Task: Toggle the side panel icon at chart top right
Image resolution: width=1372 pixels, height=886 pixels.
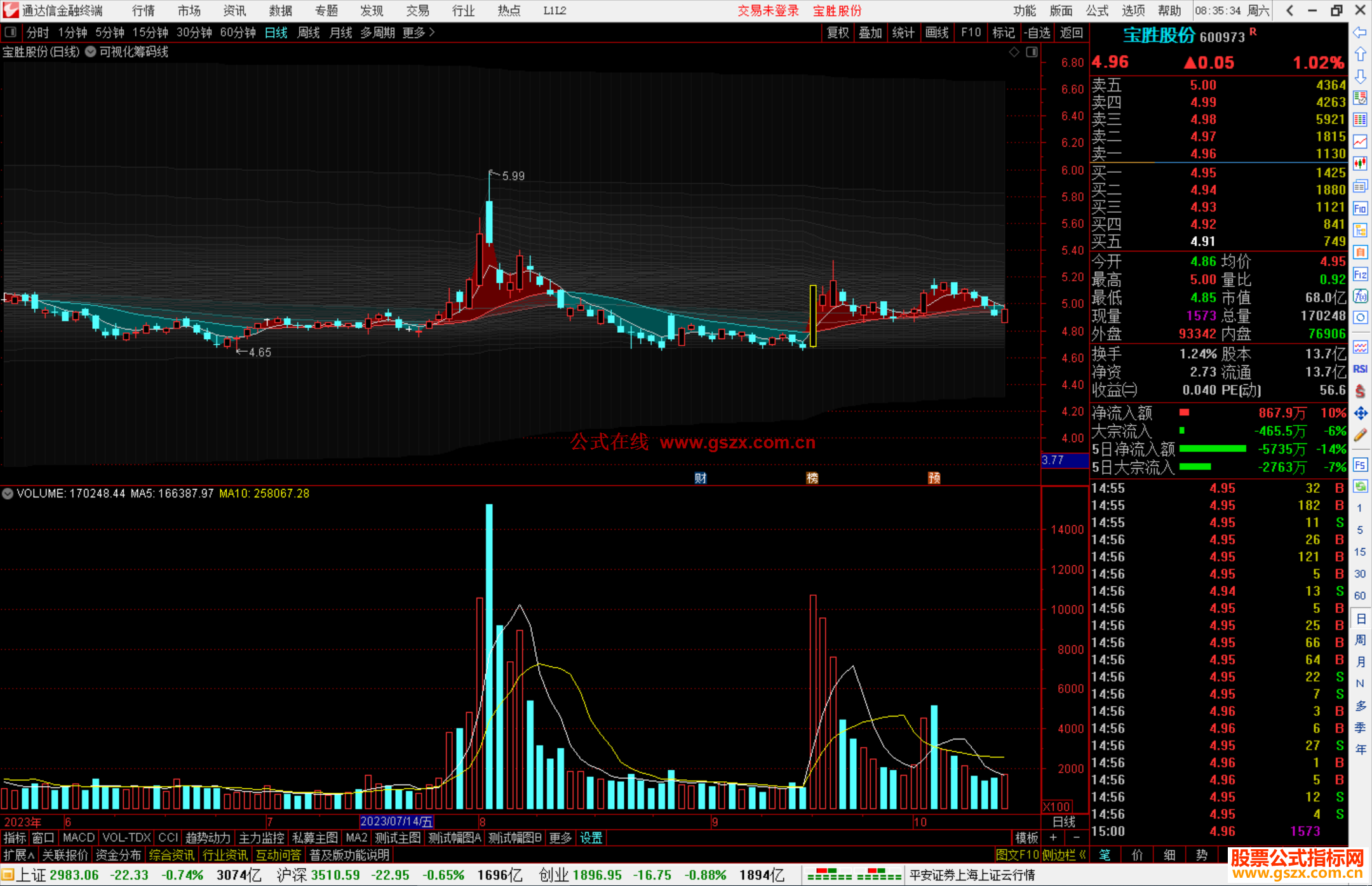Action: click(x=1032, y=52)
